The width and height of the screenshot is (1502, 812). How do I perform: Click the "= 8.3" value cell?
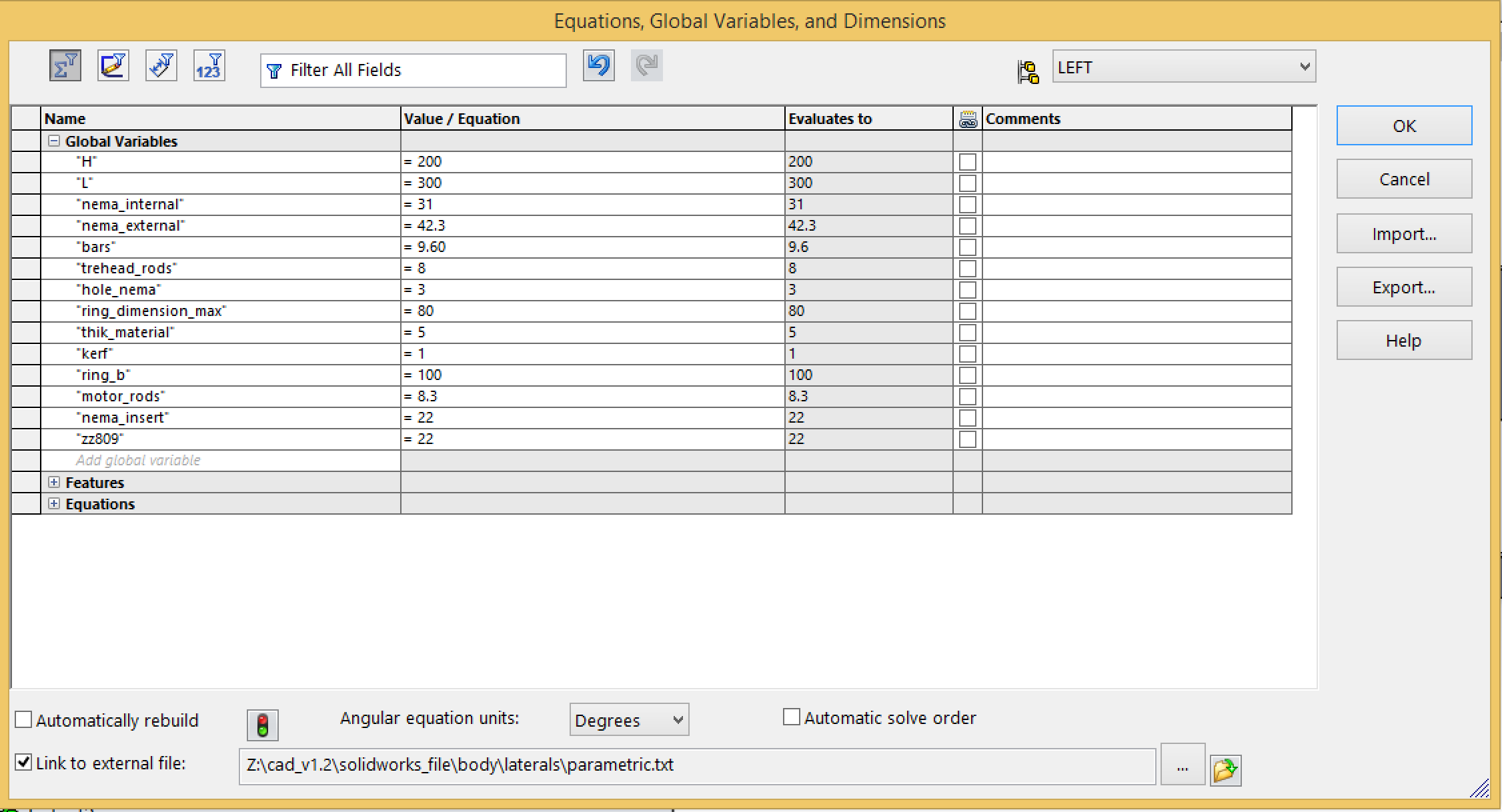[593, 397]
